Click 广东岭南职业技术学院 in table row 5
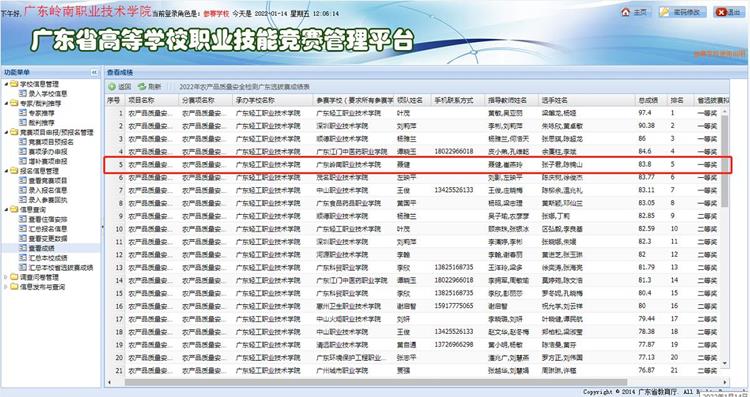The image size is (750, 397). [349, 165]
